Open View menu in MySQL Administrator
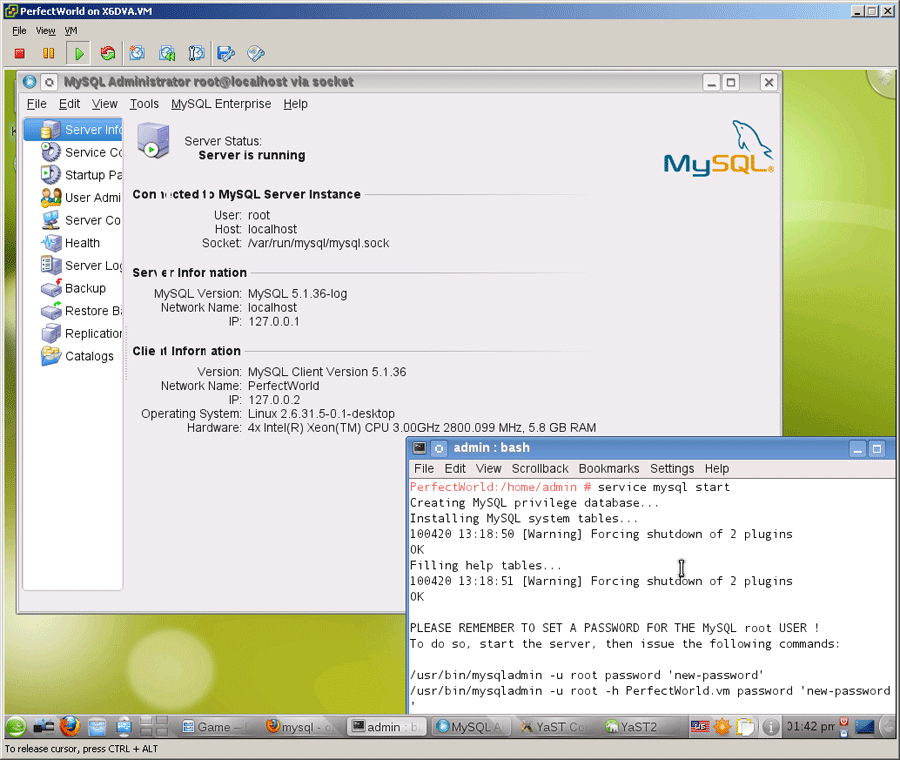900x760 pixels. click(x=104, y=104)
